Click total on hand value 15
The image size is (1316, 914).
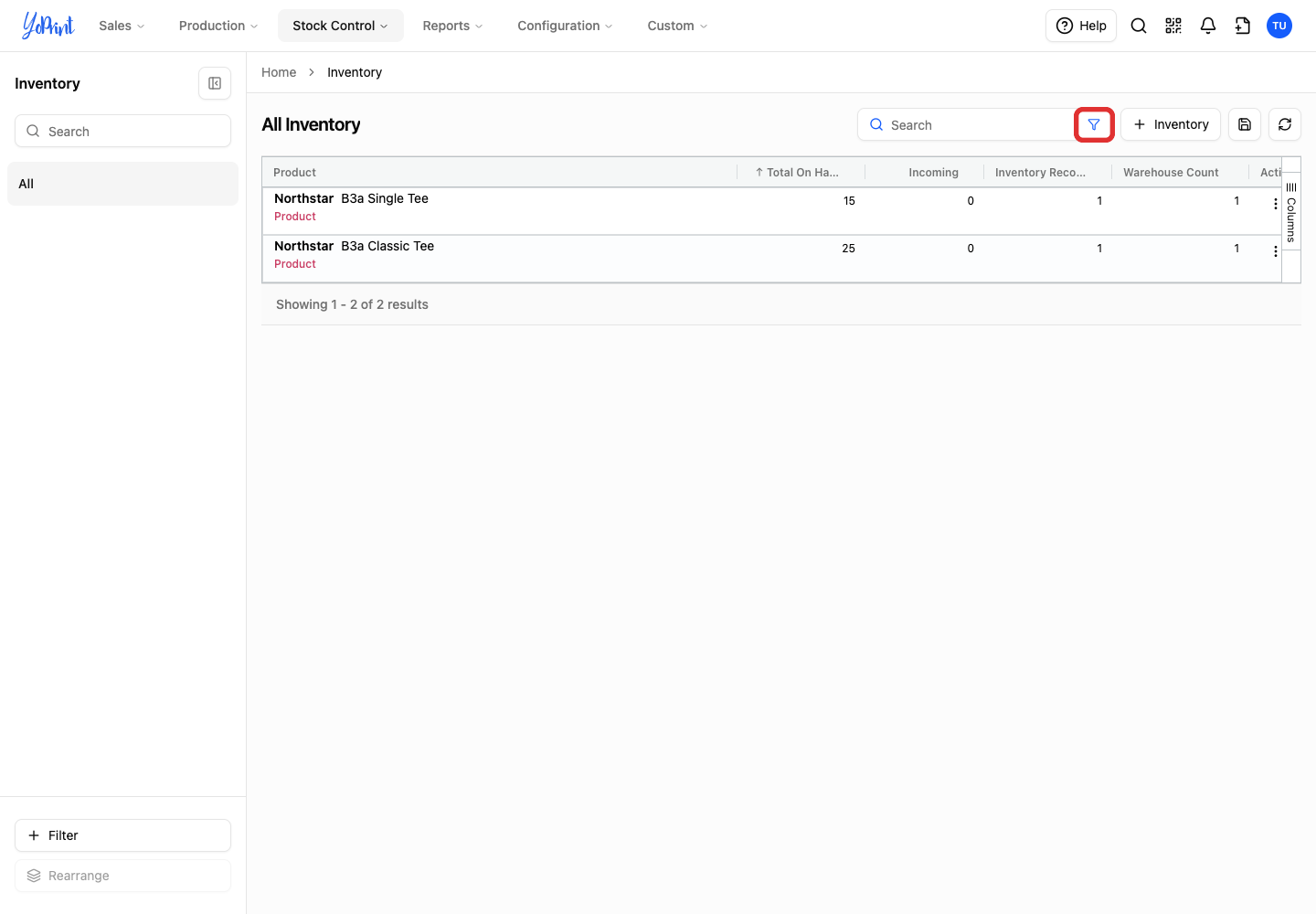tap(849, 201)
